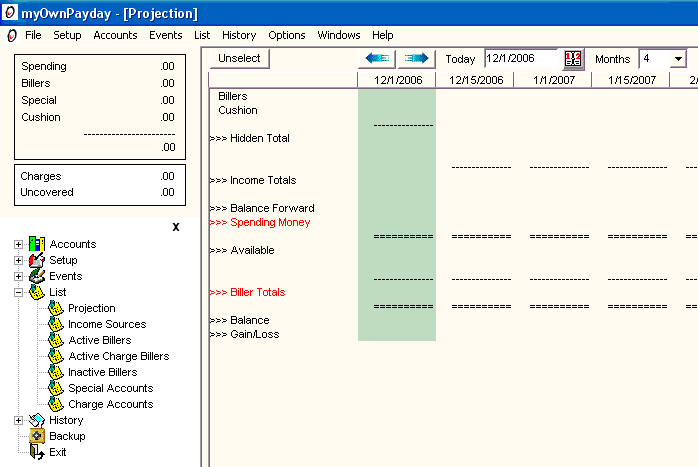
Task: Open the Help menu
Action: point(383,35)
